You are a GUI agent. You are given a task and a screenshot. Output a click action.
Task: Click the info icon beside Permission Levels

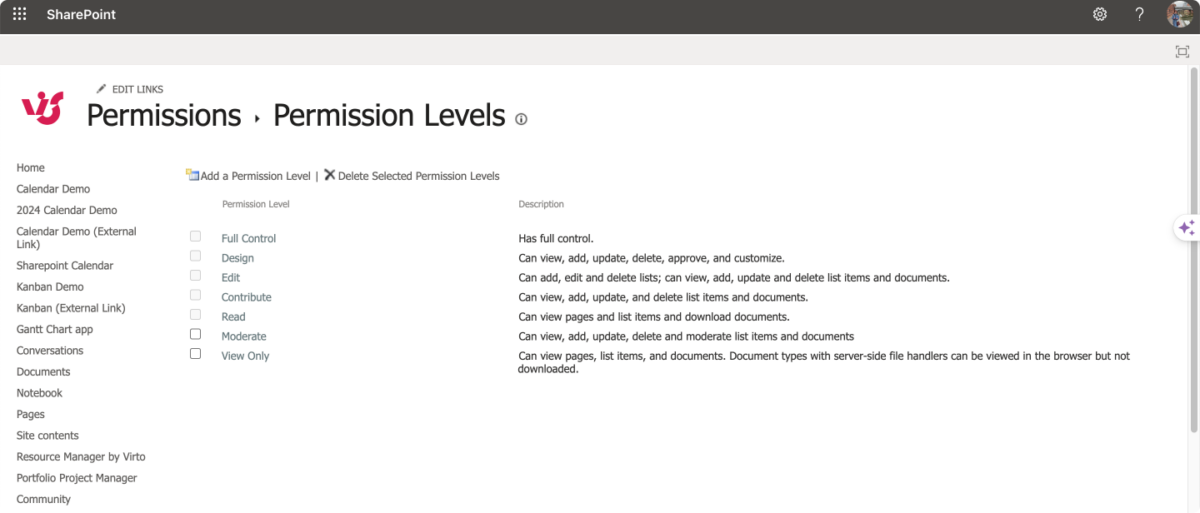(521, 119)
